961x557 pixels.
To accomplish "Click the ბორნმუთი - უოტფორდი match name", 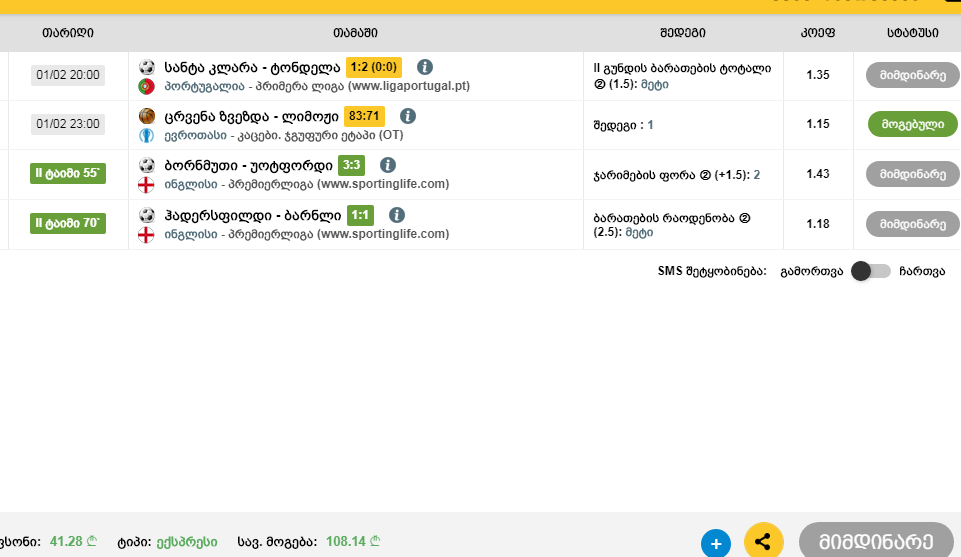I will click(248, 165).
